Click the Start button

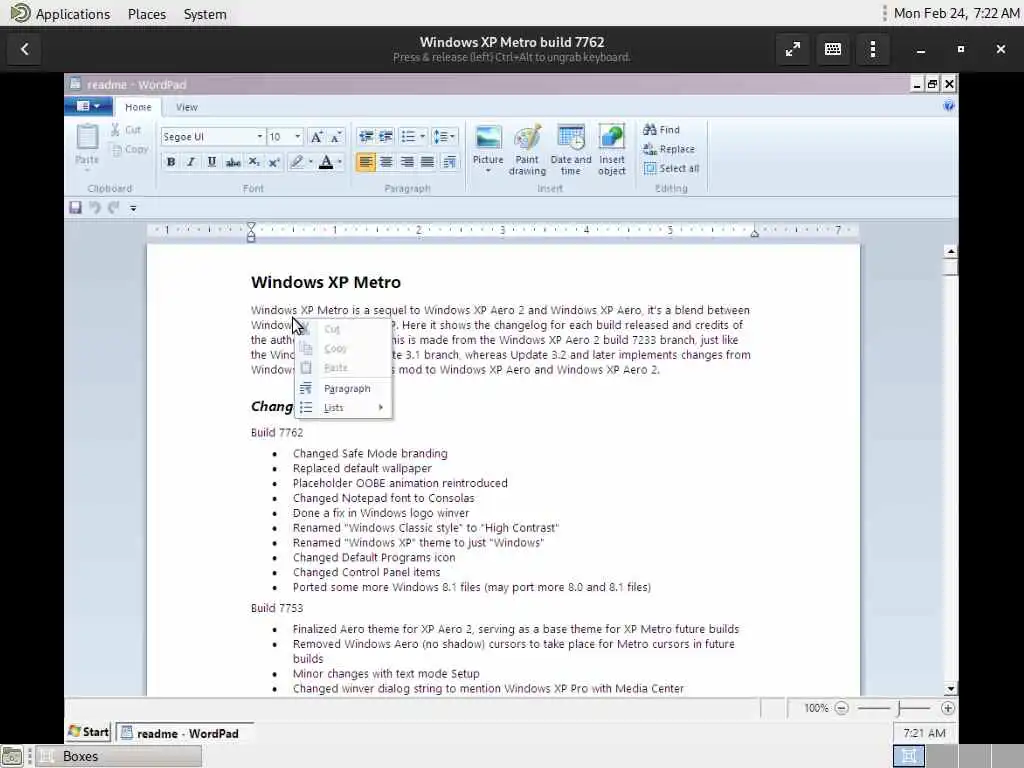pos(89,732)
